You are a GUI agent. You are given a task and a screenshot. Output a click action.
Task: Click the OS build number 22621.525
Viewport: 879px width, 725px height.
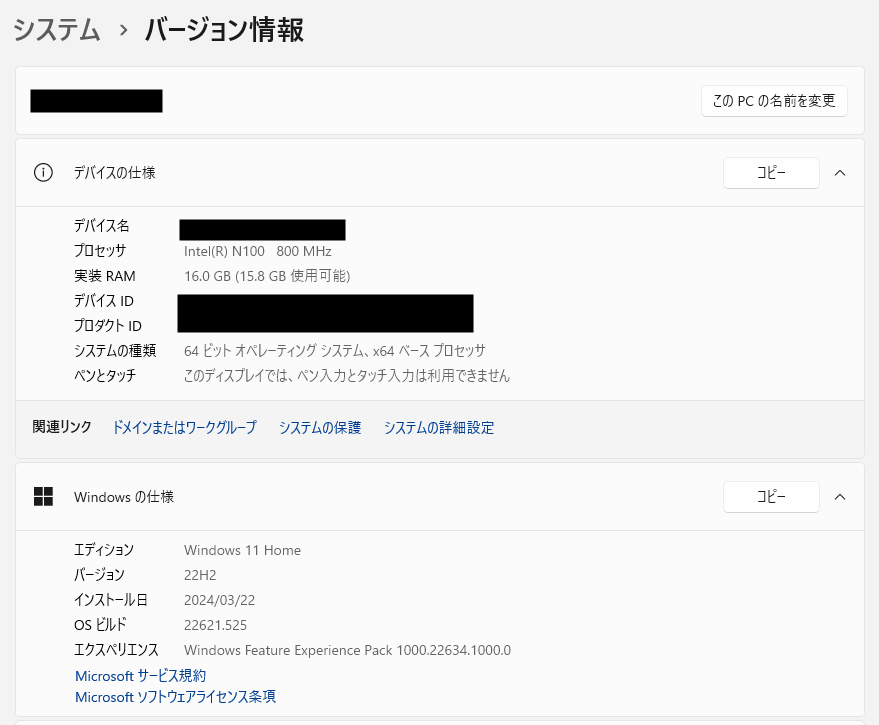coord(215,625)
